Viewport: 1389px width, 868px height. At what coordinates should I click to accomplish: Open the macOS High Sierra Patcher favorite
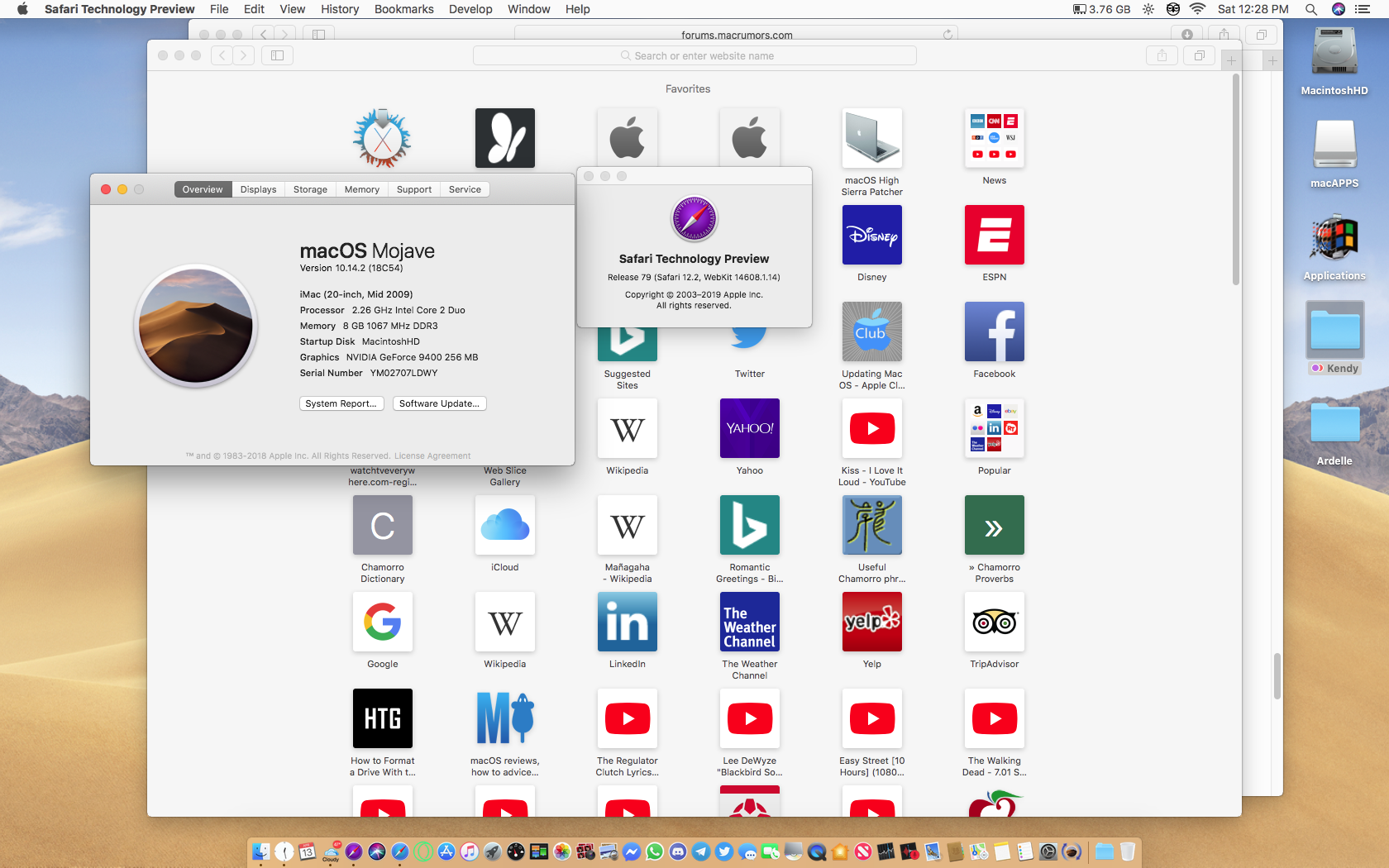pos(871,138)
